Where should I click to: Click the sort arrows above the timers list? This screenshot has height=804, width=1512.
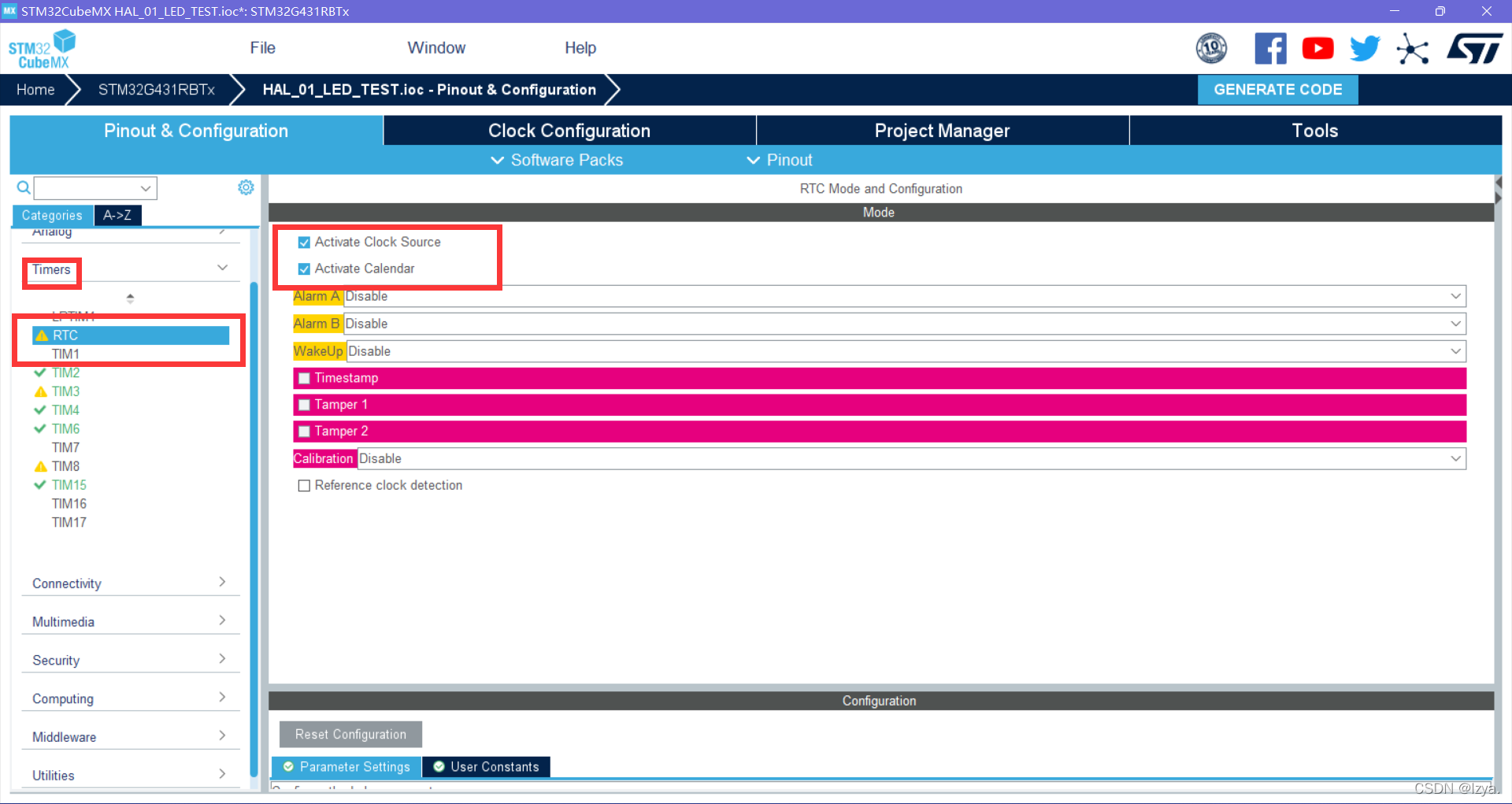[130, 298]
